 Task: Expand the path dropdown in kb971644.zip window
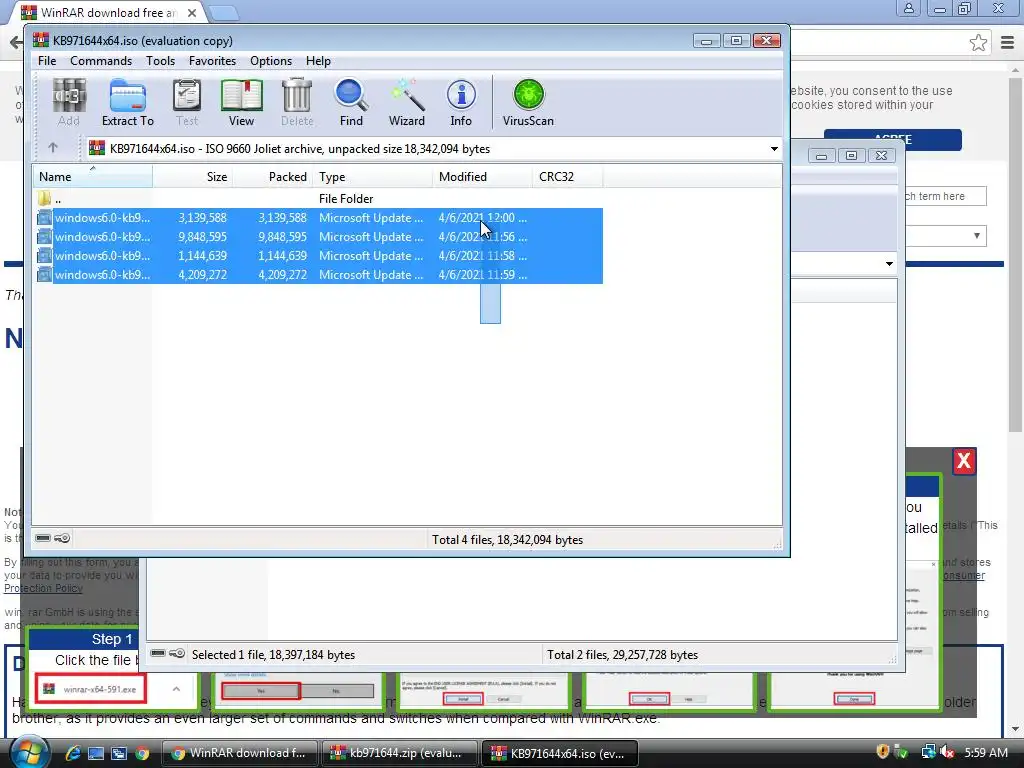[889, 264]
